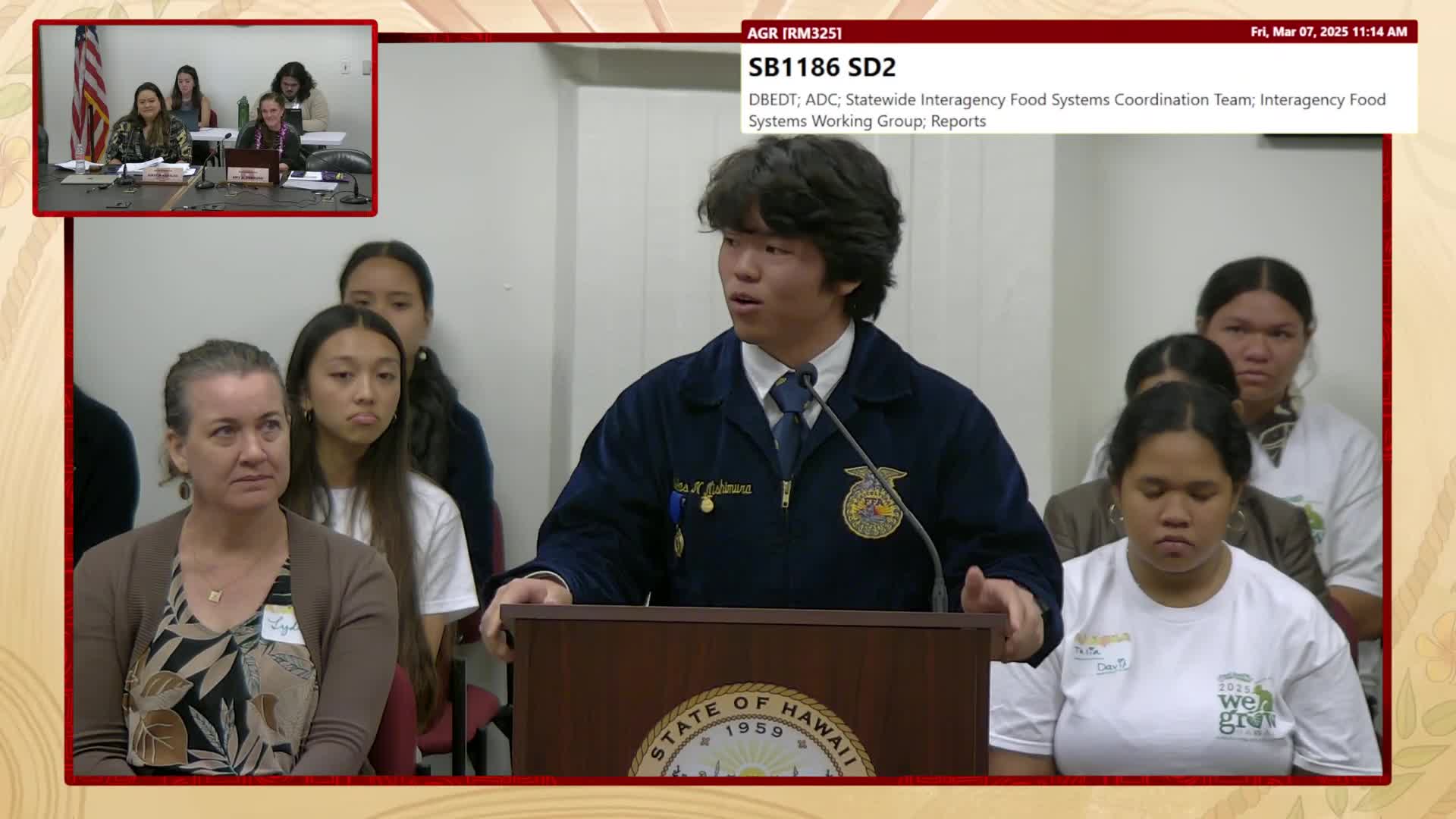Image resolution: width=1456 pixels, height=819 pixels.
Task: Click the bill description starting 'DBEDT; ADC; Statewide'
Action: click(x=1067, y=110)
